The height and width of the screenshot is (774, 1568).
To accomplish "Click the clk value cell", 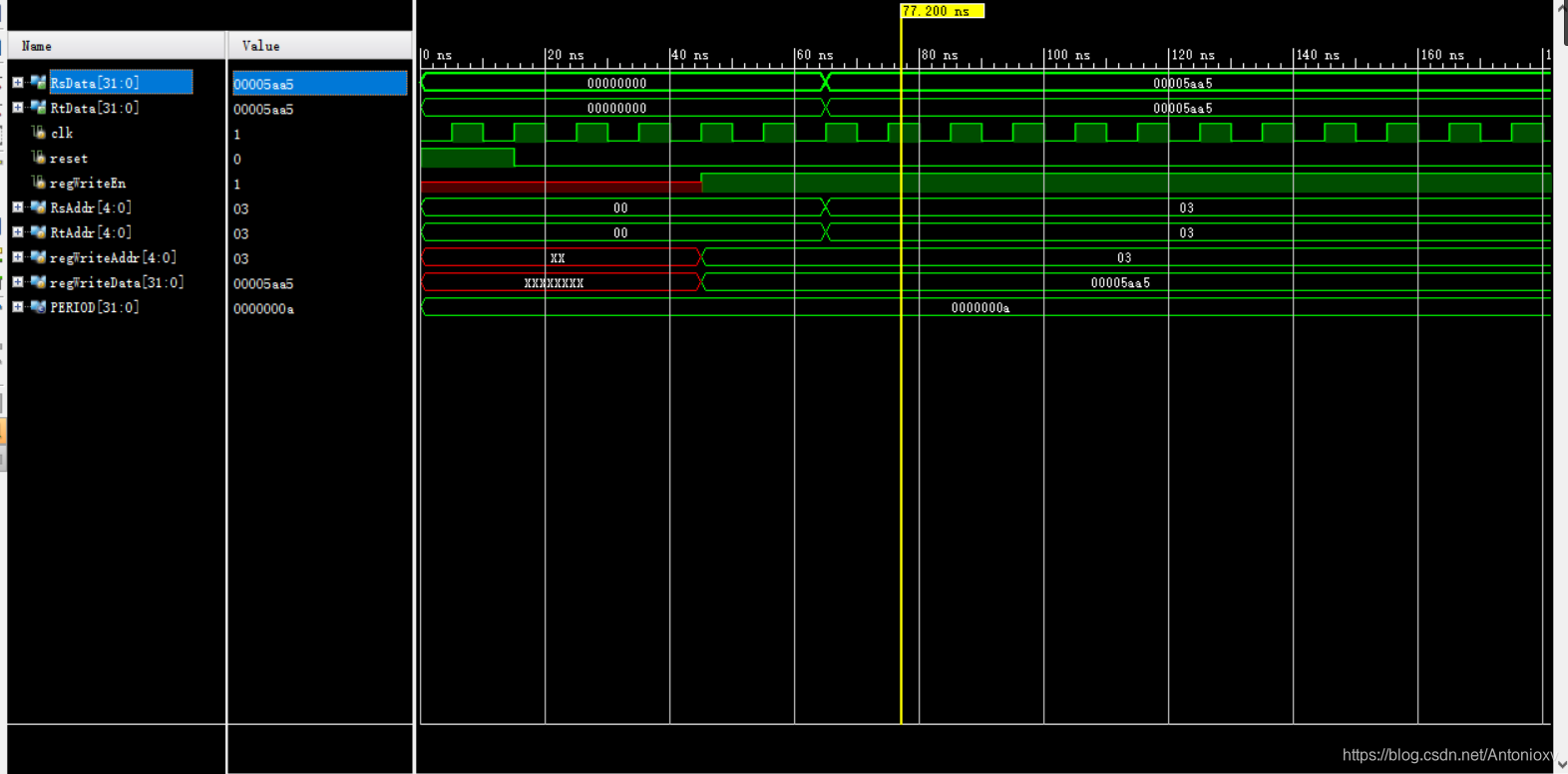I will pos(237,134).
